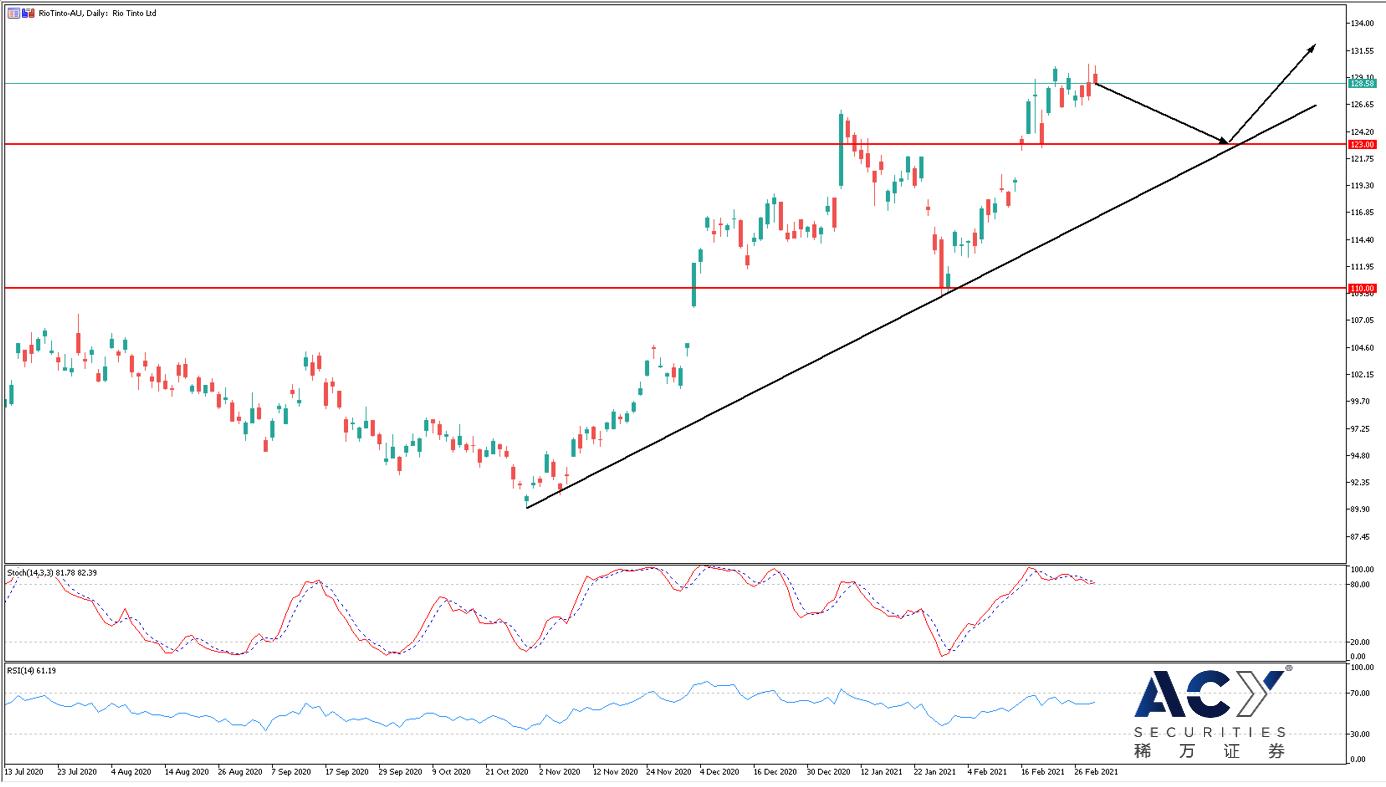Select the chart title RioTinto-AU, Daily

point(73,13)
